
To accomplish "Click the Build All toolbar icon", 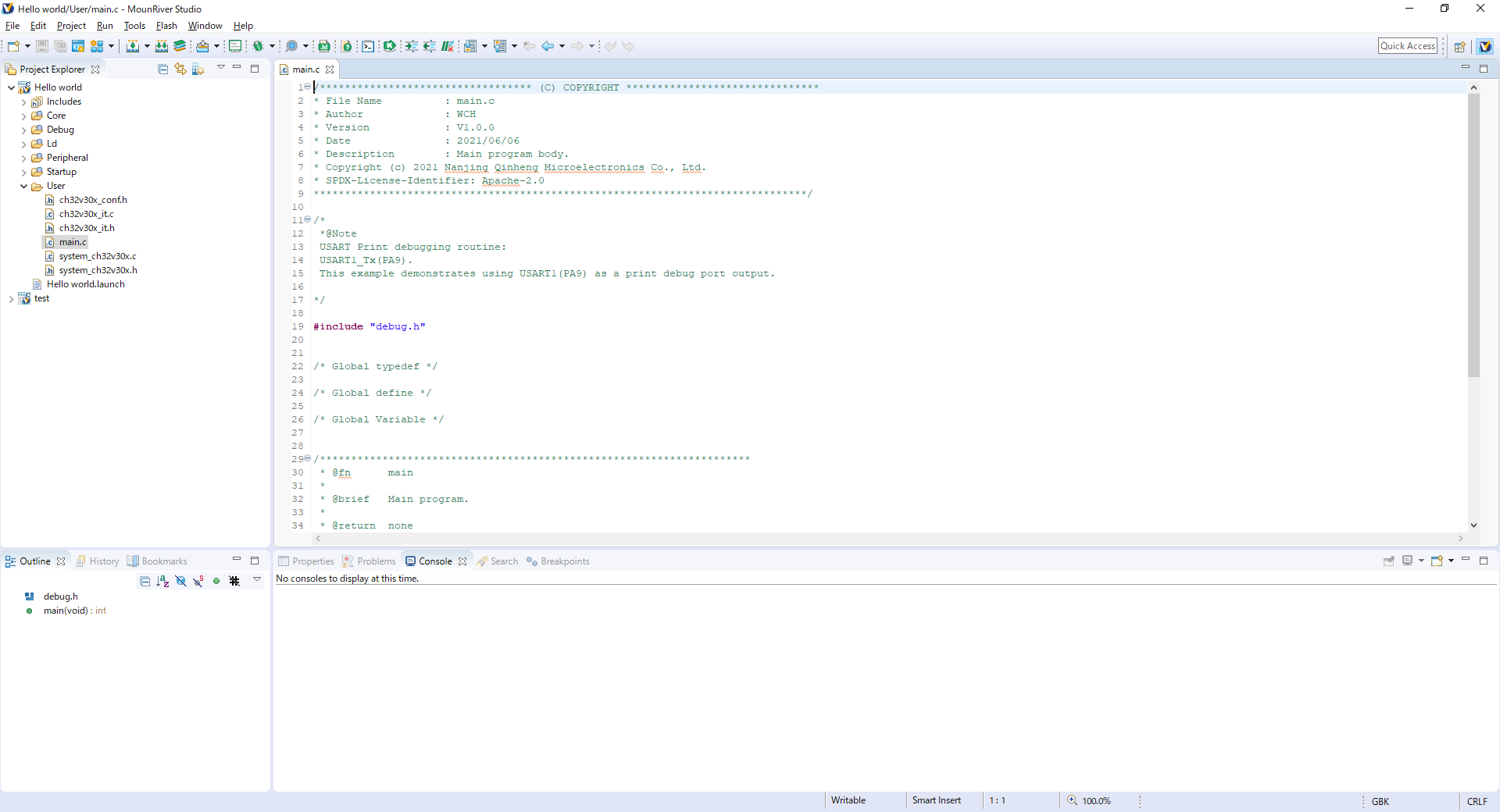I will 162,46.
